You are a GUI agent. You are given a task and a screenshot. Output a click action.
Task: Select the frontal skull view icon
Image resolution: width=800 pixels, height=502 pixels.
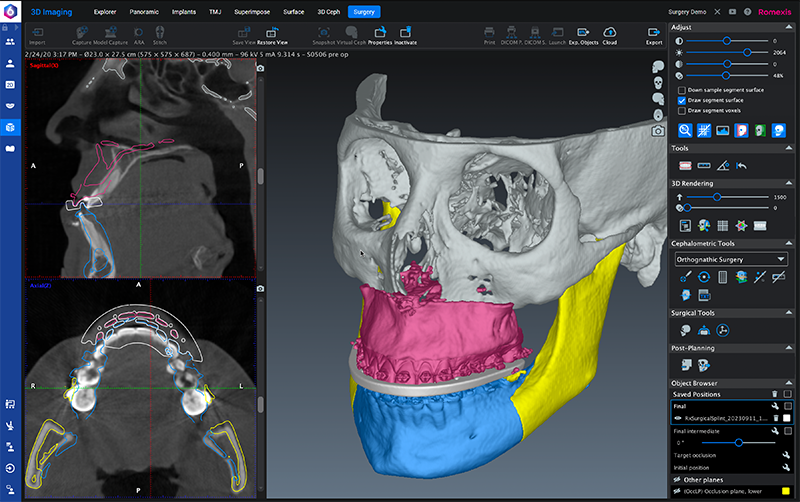pos(658,83)
